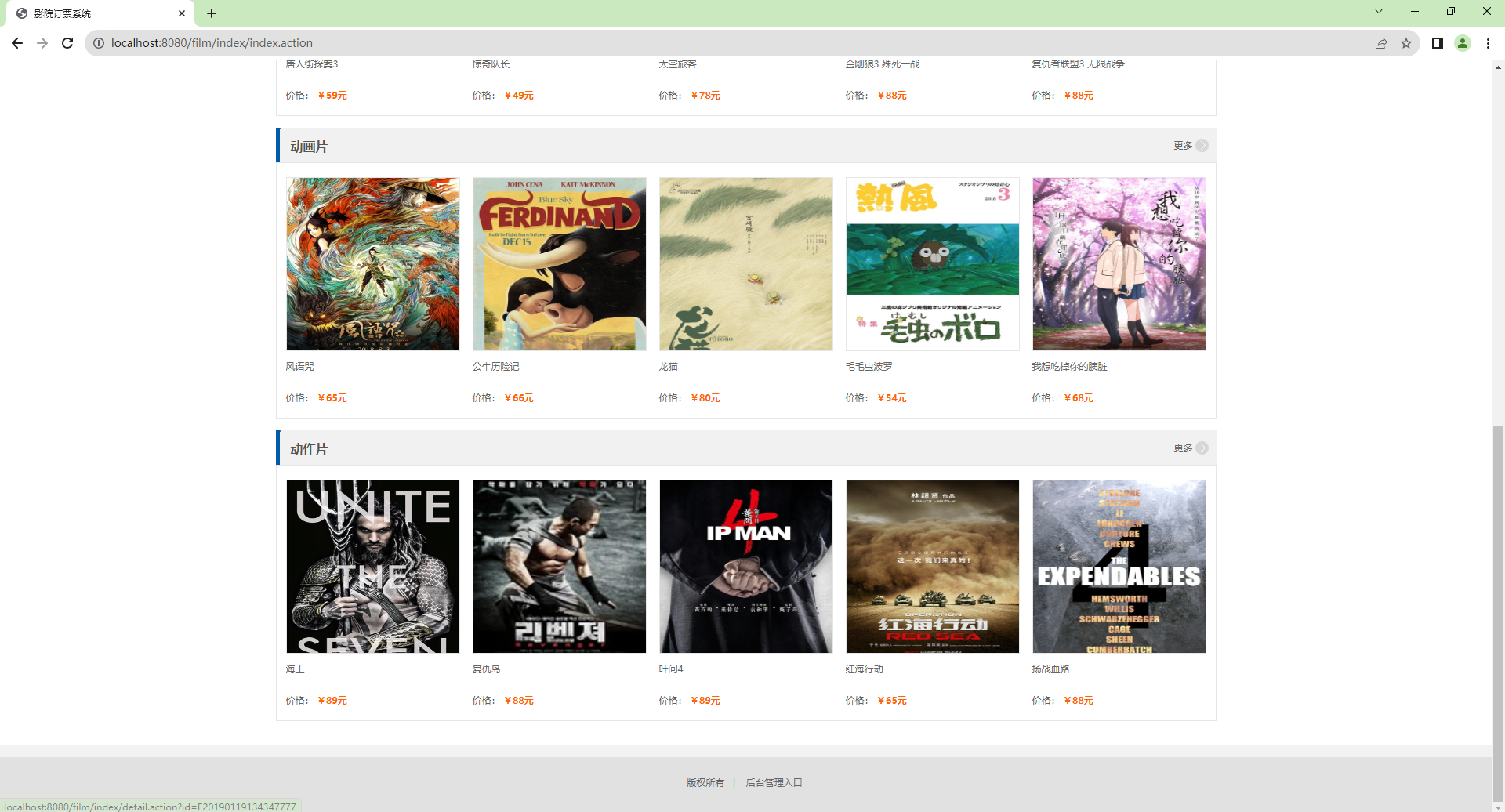
Task: Open the 复仇岛 movie poster
Action: pos(560,567)
